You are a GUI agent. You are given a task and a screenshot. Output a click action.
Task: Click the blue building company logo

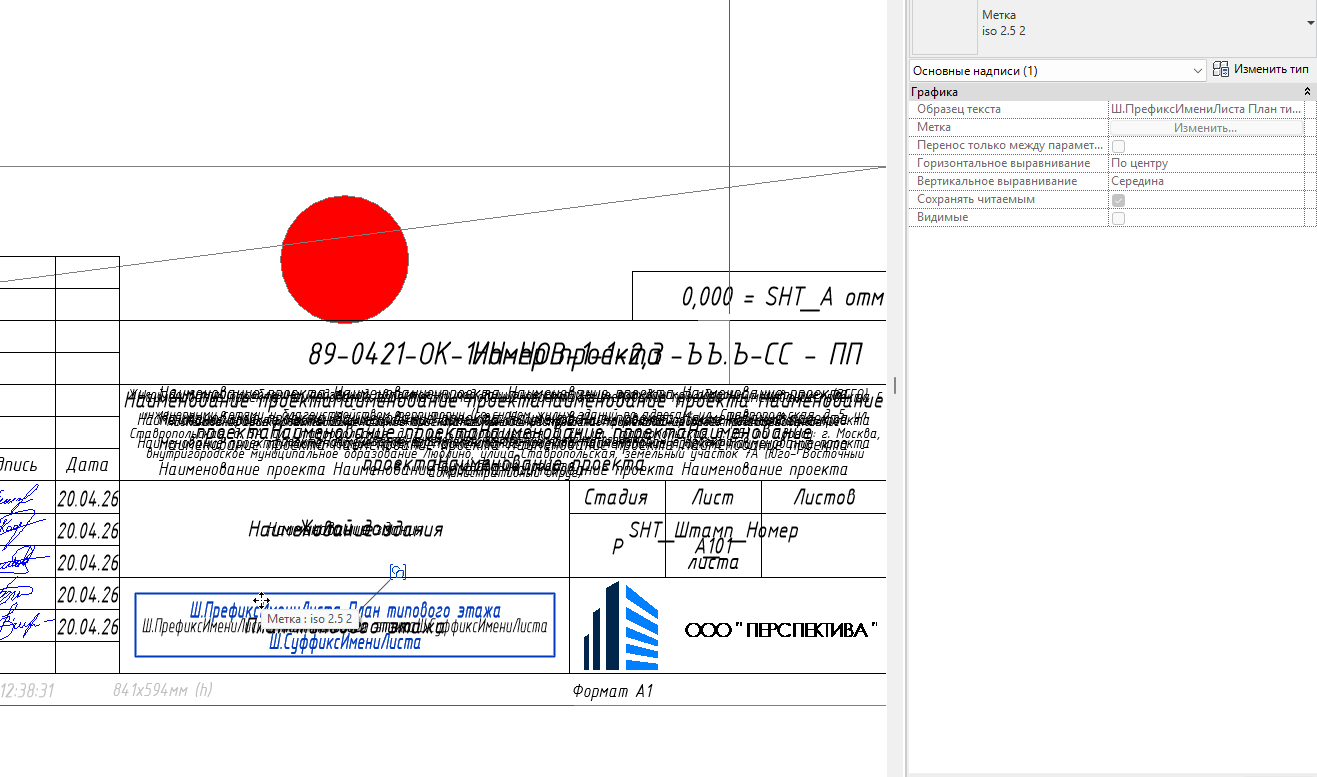[x=620, y=626]
